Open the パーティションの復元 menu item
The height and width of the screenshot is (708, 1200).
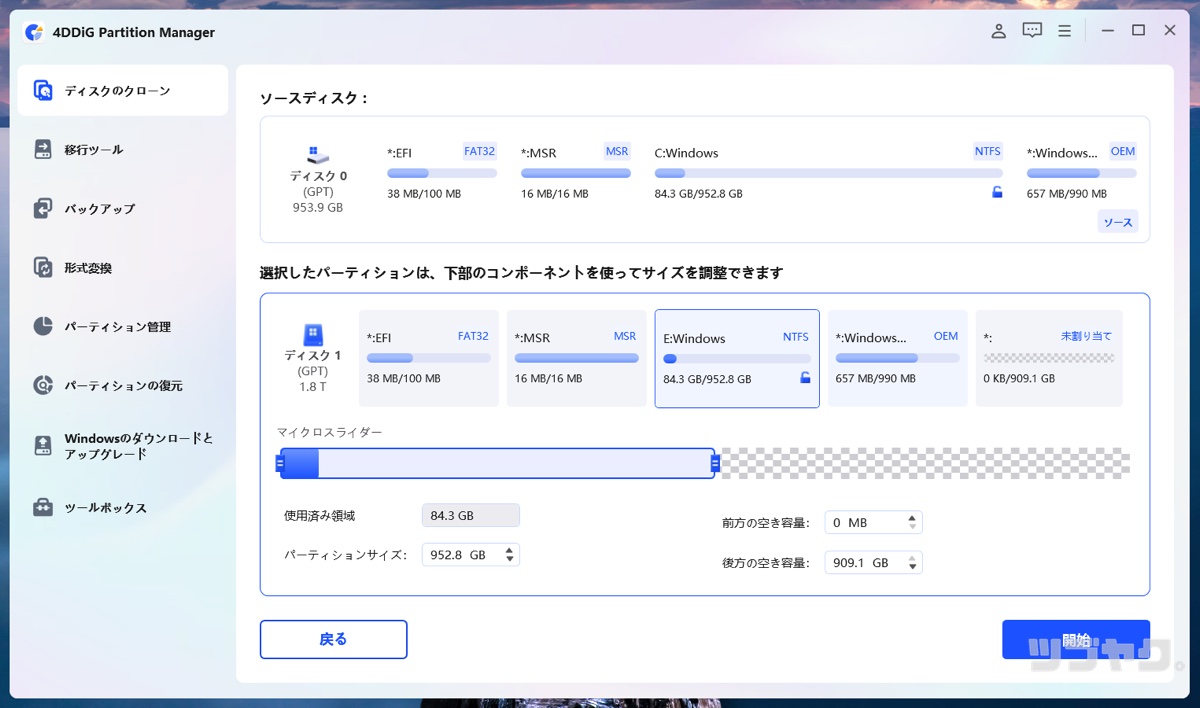123,385
